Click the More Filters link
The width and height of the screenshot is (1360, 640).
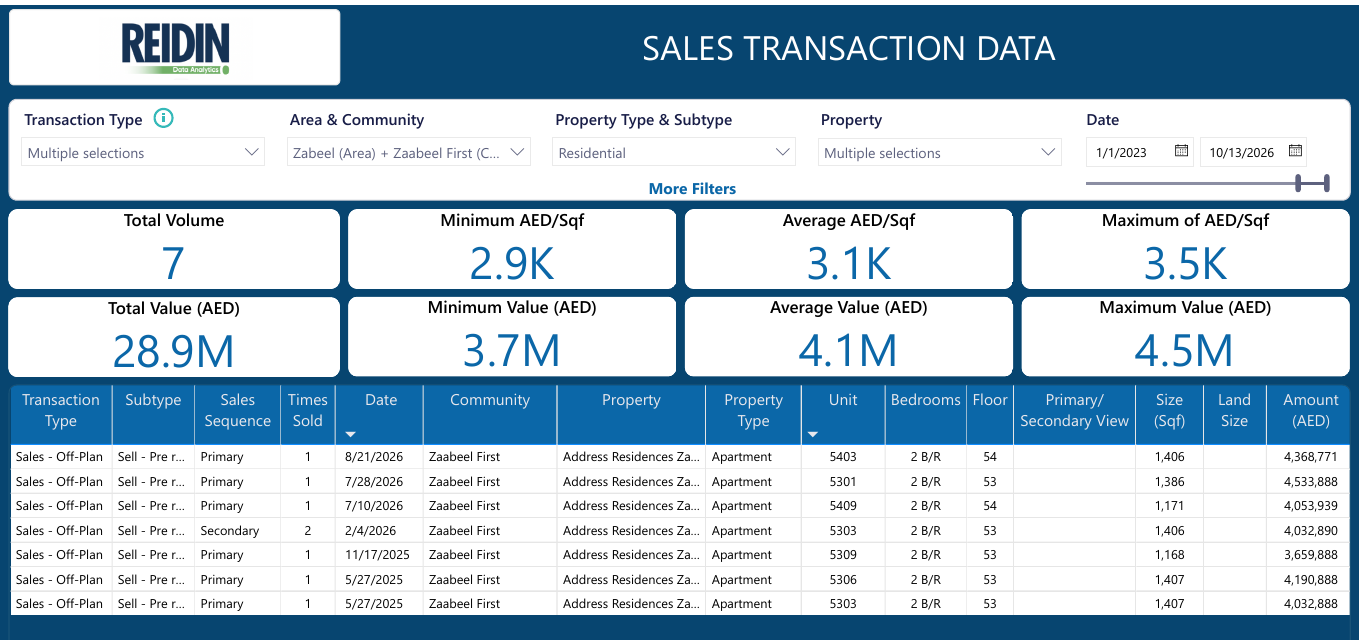[x=692, y=188]
